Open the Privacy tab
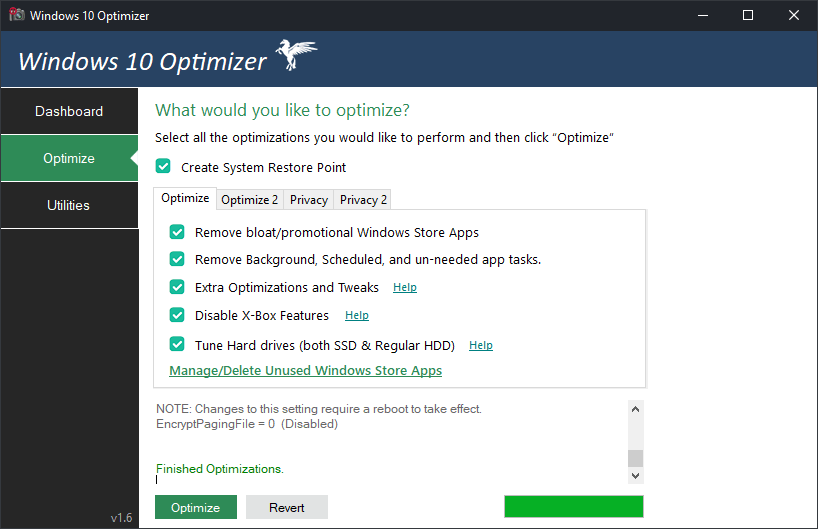The image size is (821, 529). pos(309,200)
